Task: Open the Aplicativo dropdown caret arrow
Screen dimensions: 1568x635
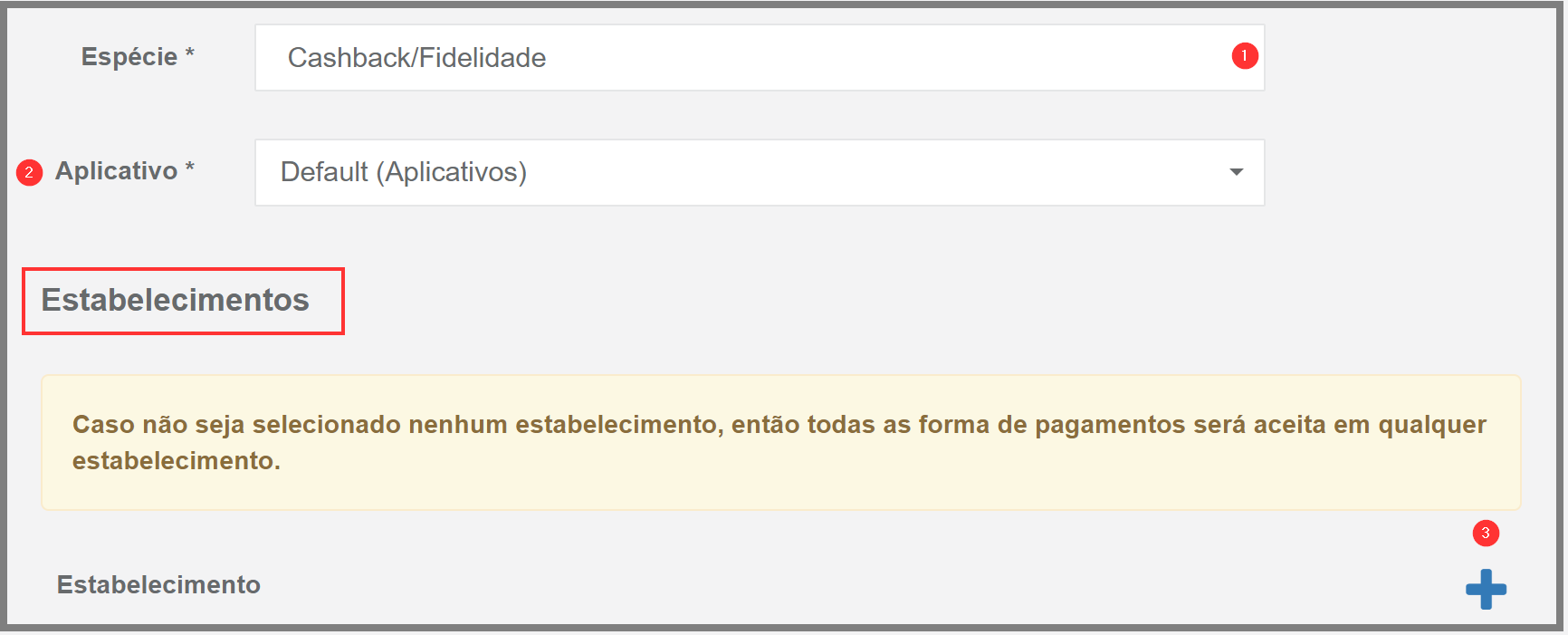Action: click(x=1236, y=172)
